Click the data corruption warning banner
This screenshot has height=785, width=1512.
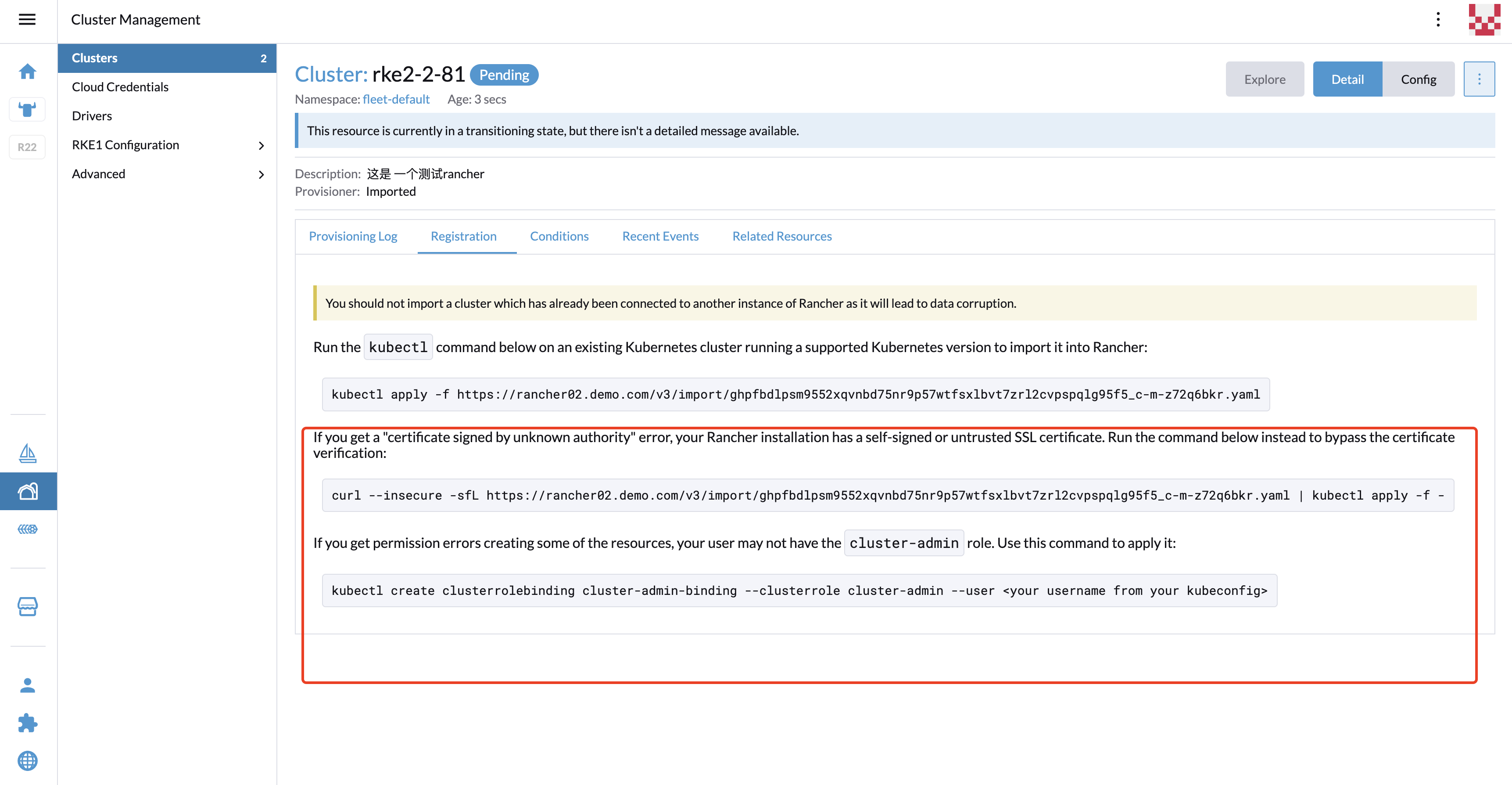point(895,303)
